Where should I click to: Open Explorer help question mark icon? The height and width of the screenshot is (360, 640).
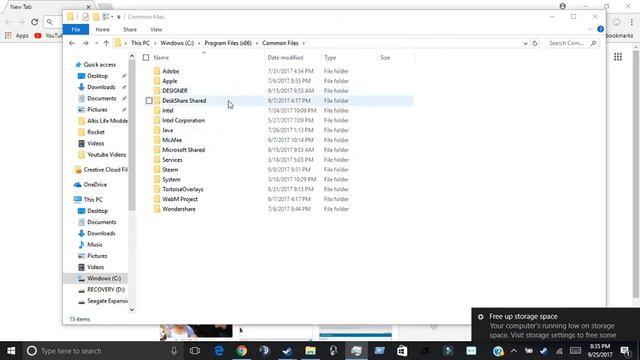point(600,29)
